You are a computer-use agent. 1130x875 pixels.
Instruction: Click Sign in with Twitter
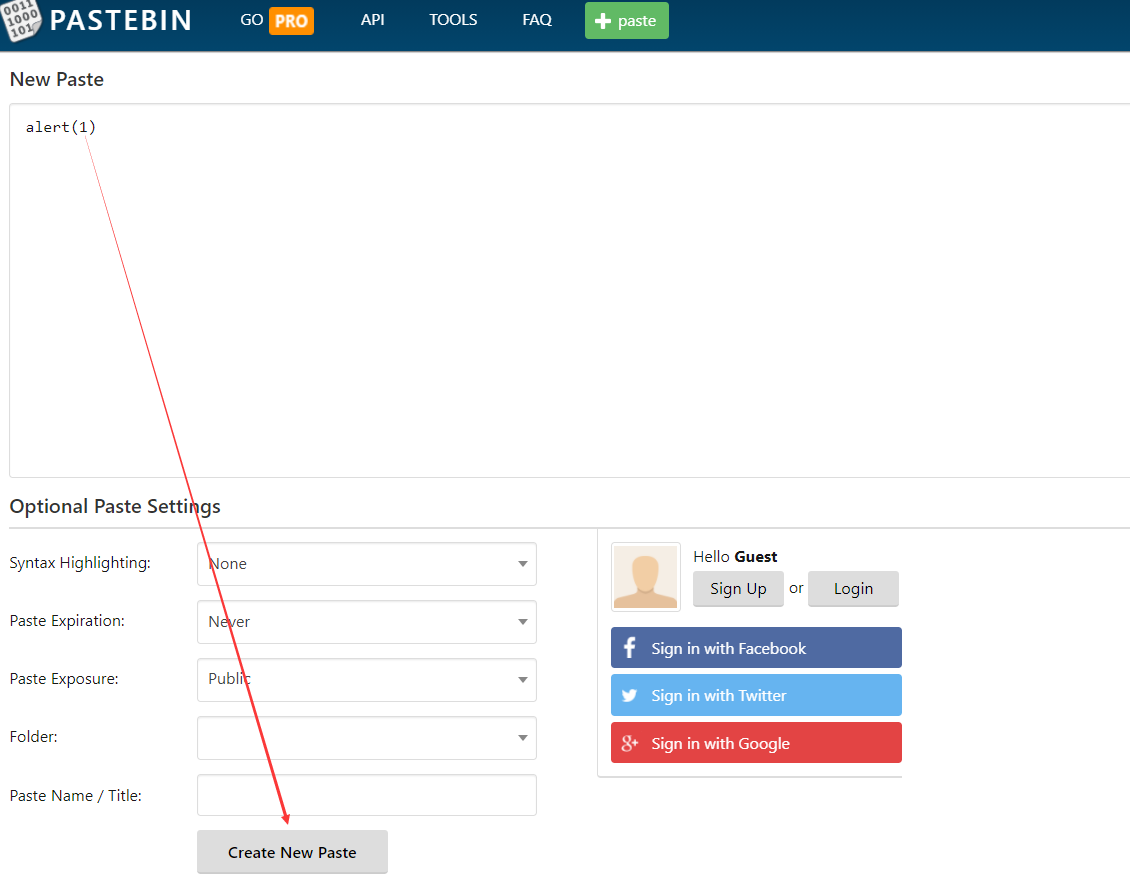pos(756,695)
